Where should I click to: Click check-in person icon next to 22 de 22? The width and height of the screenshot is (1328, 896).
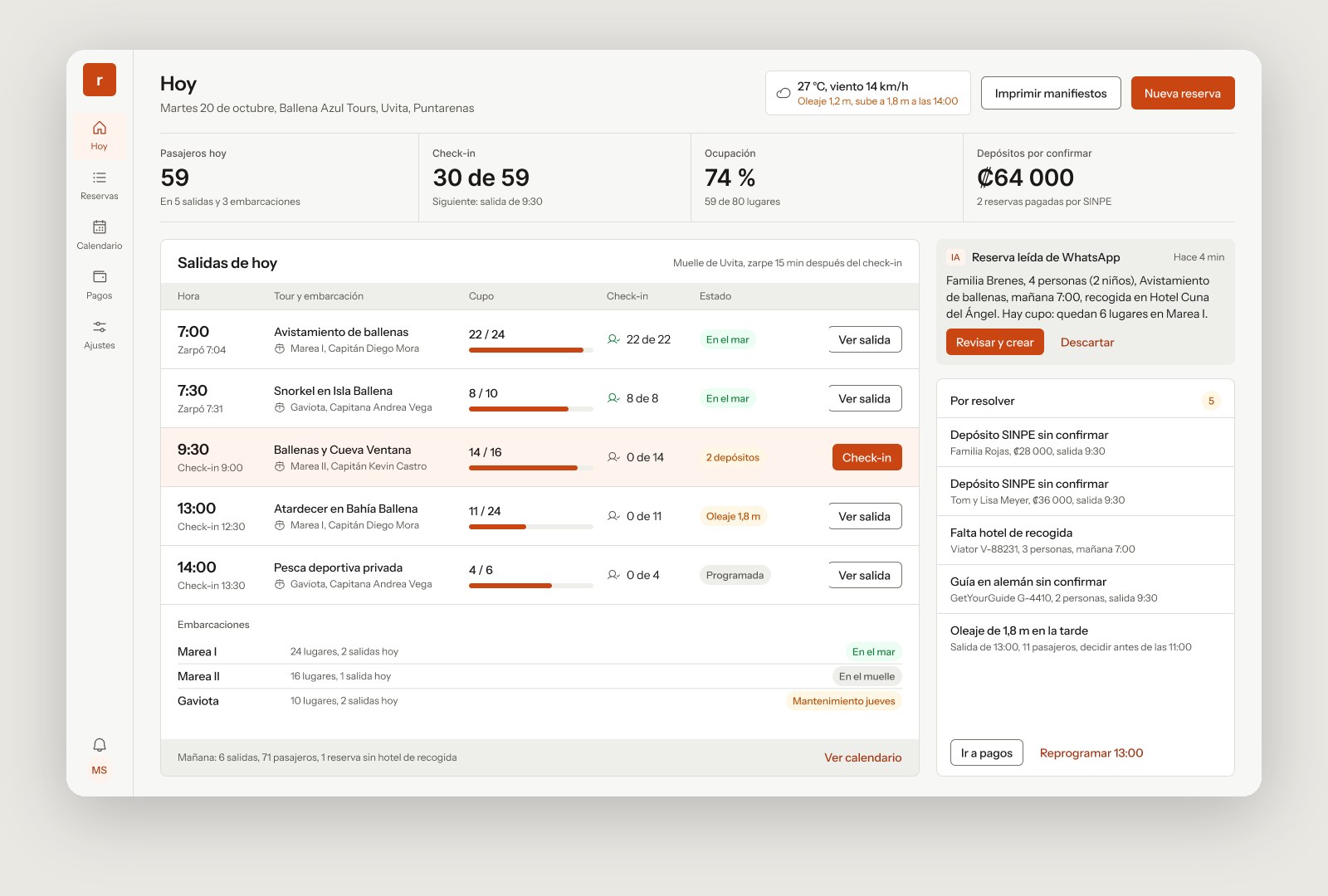click(614, 339)
